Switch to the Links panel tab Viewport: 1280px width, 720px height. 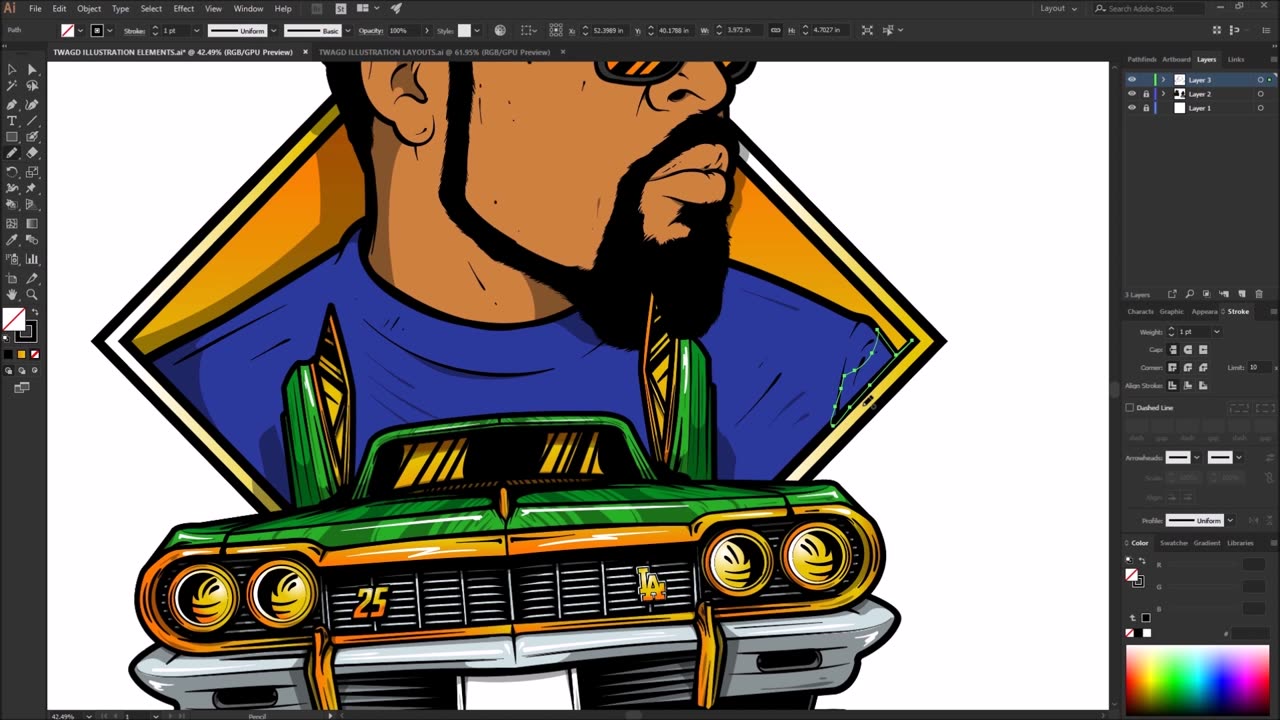(x=1236, y=60)
